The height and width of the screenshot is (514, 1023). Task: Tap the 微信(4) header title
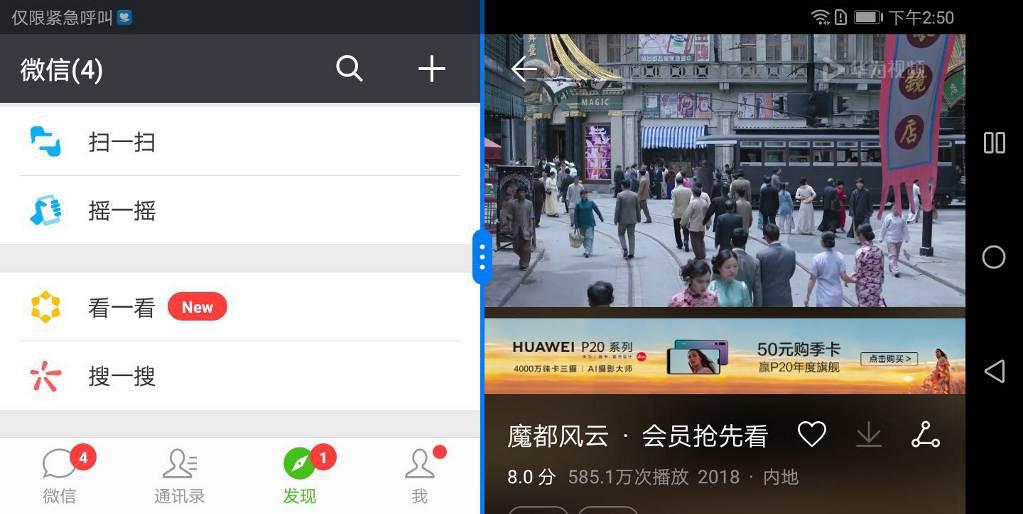click(x=61, y=70)
